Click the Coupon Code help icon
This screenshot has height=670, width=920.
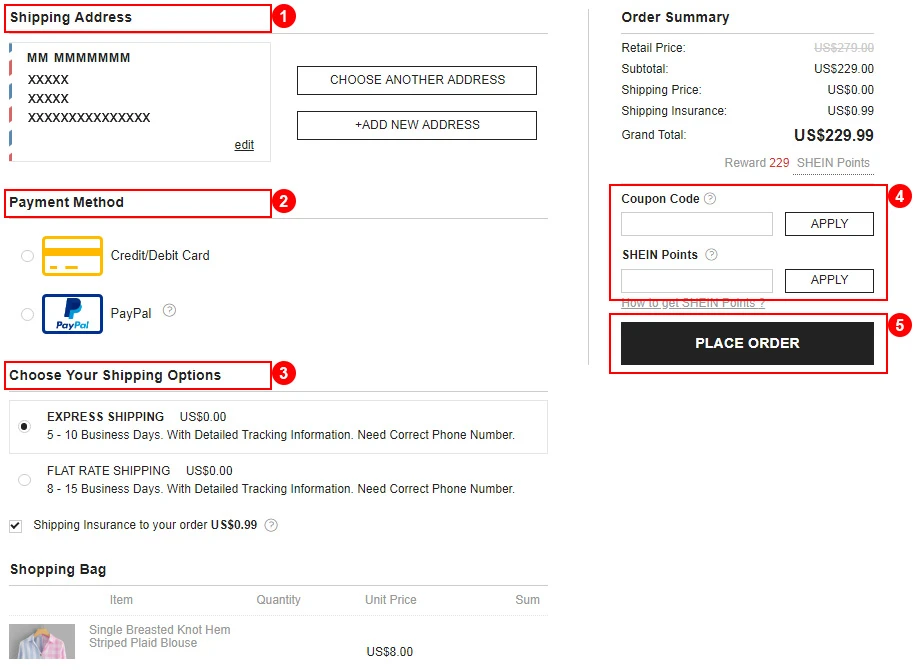pos(710,198)
